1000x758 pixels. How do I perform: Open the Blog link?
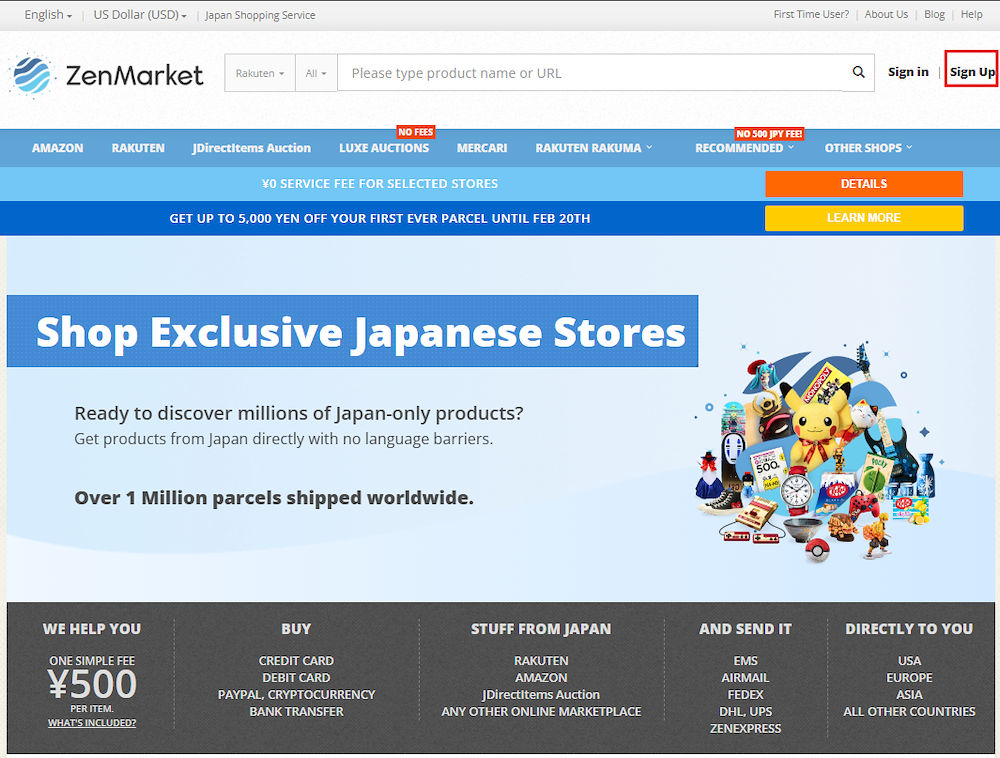pyautogui.click(x=934, y=15)
